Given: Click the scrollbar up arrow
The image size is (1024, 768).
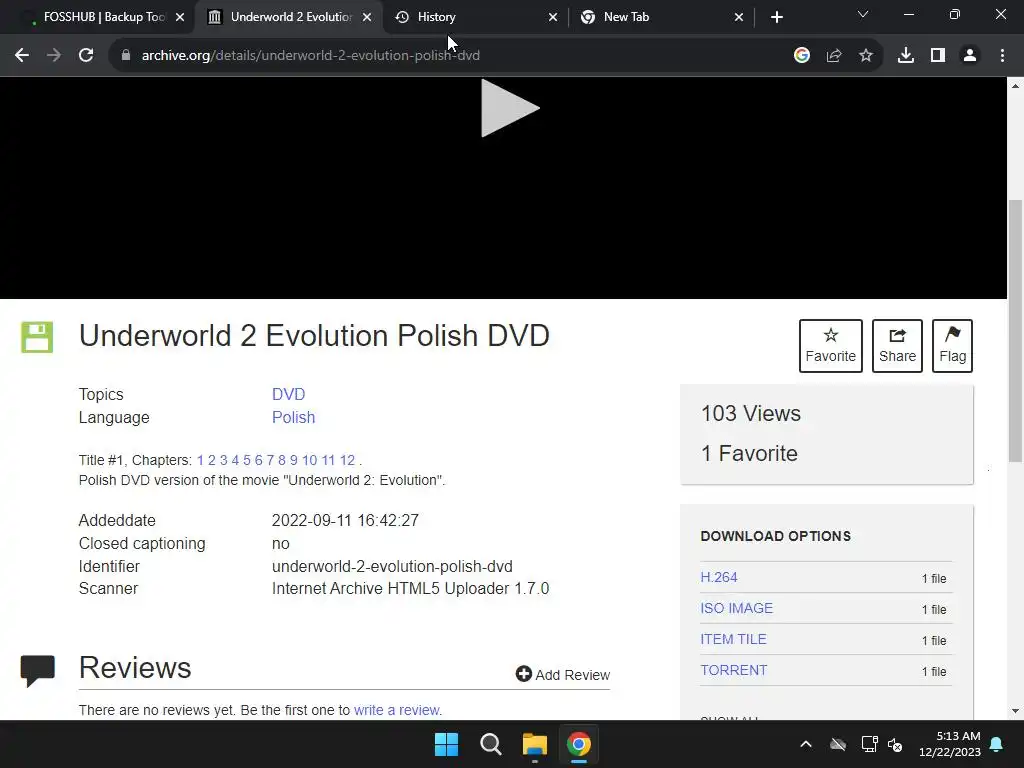Looking at the screenshot, I should tap(1016, 86).
